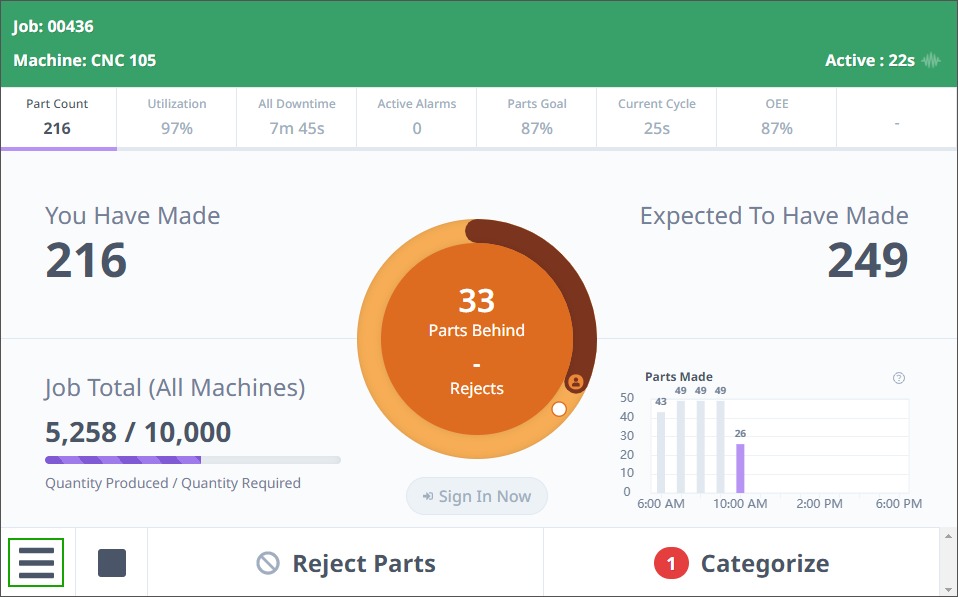Click the activity waveform icon next to Active

[931, 60]
